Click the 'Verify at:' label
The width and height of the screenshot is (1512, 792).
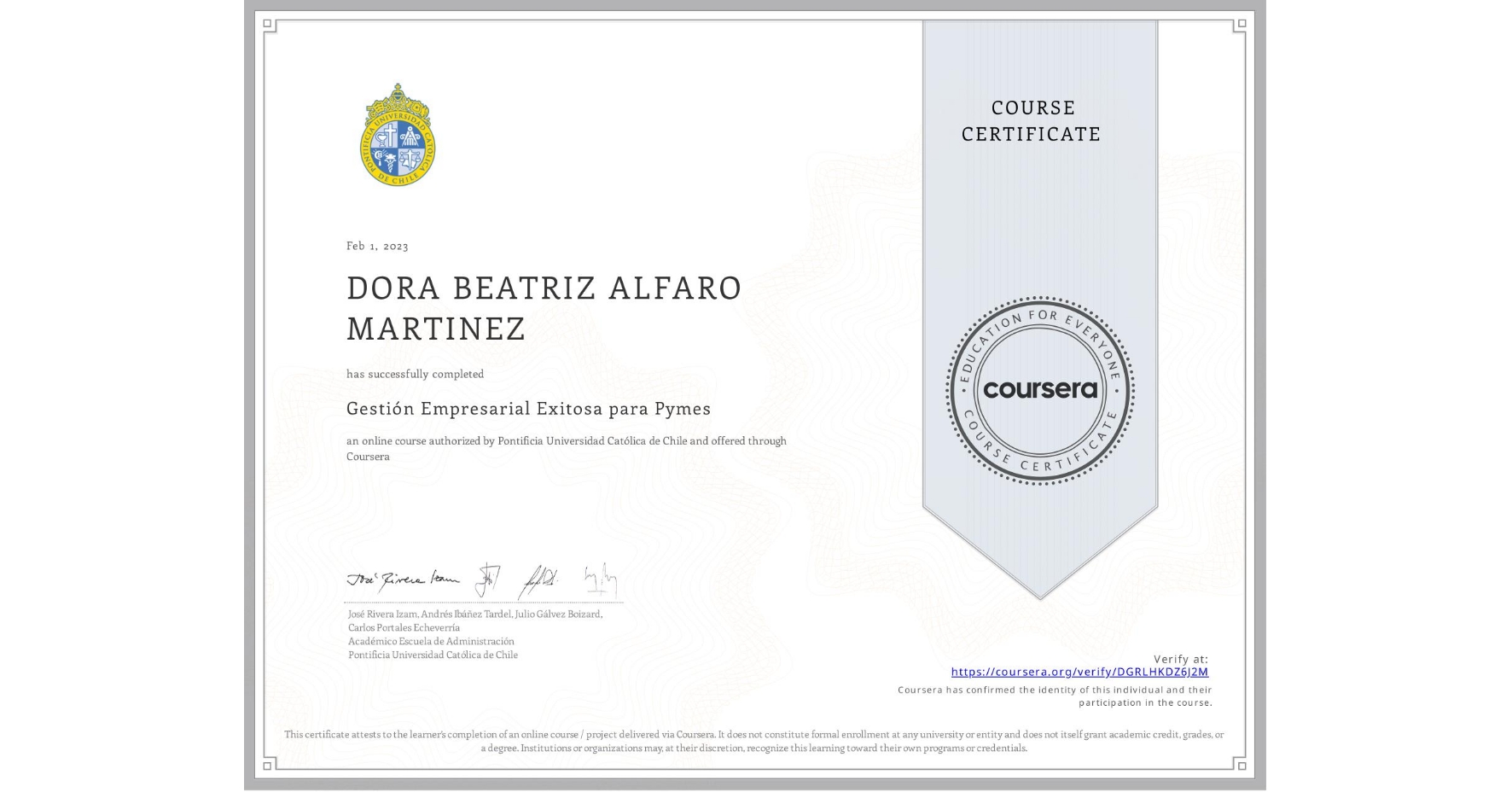coord(1181,659)
